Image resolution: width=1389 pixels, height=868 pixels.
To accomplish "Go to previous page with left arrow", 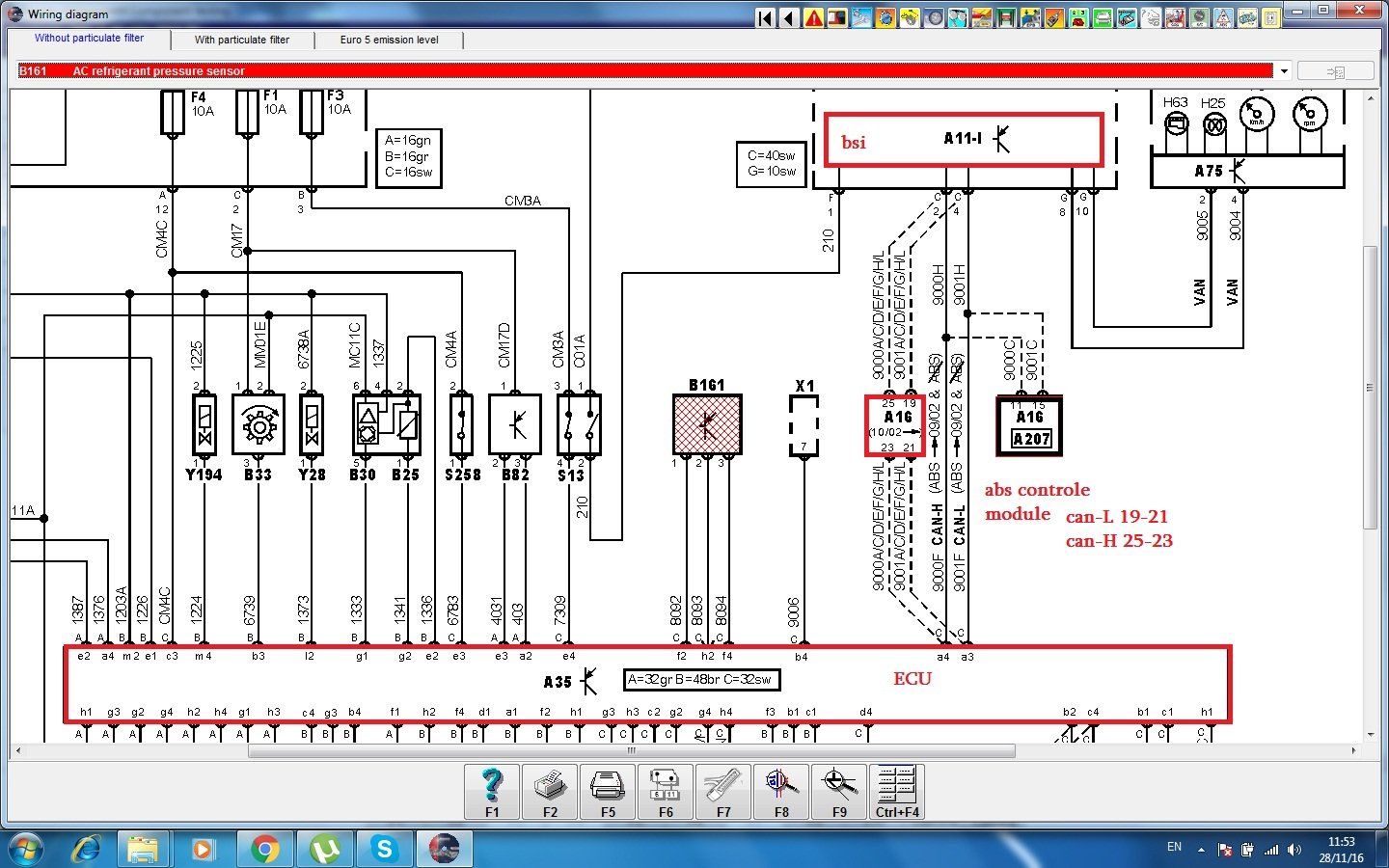I will tap(790, 17).
